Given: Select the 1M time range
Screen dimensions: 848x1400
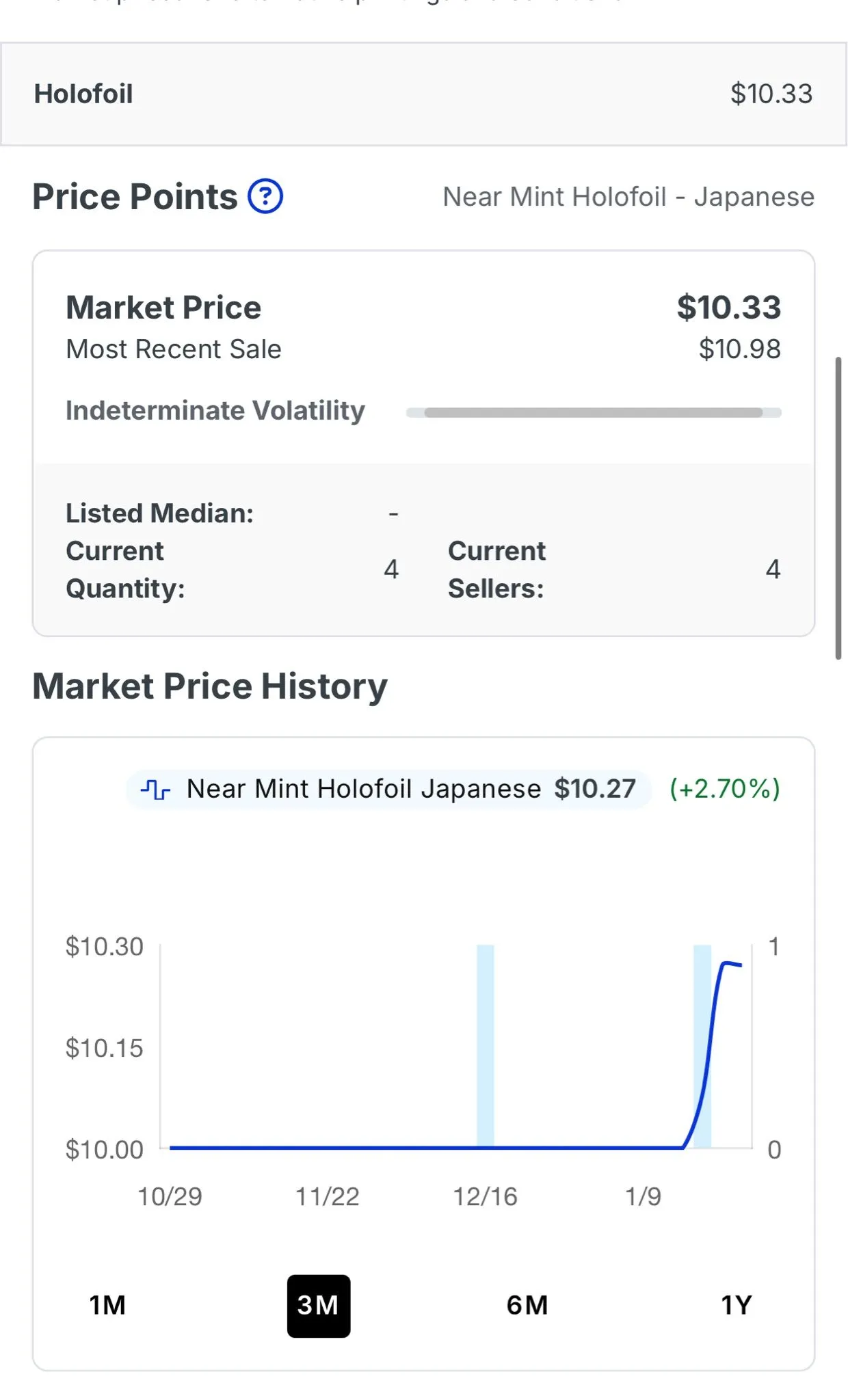Looking at the screenshot, I should pos(108,1306).
